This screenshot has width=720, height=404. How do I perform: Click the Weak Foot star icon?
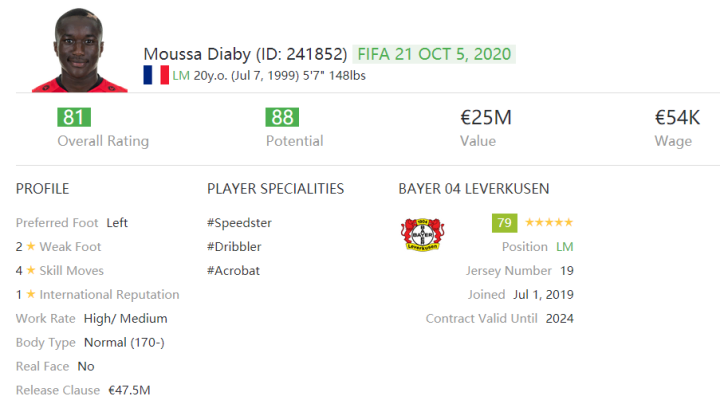(31, 247)
